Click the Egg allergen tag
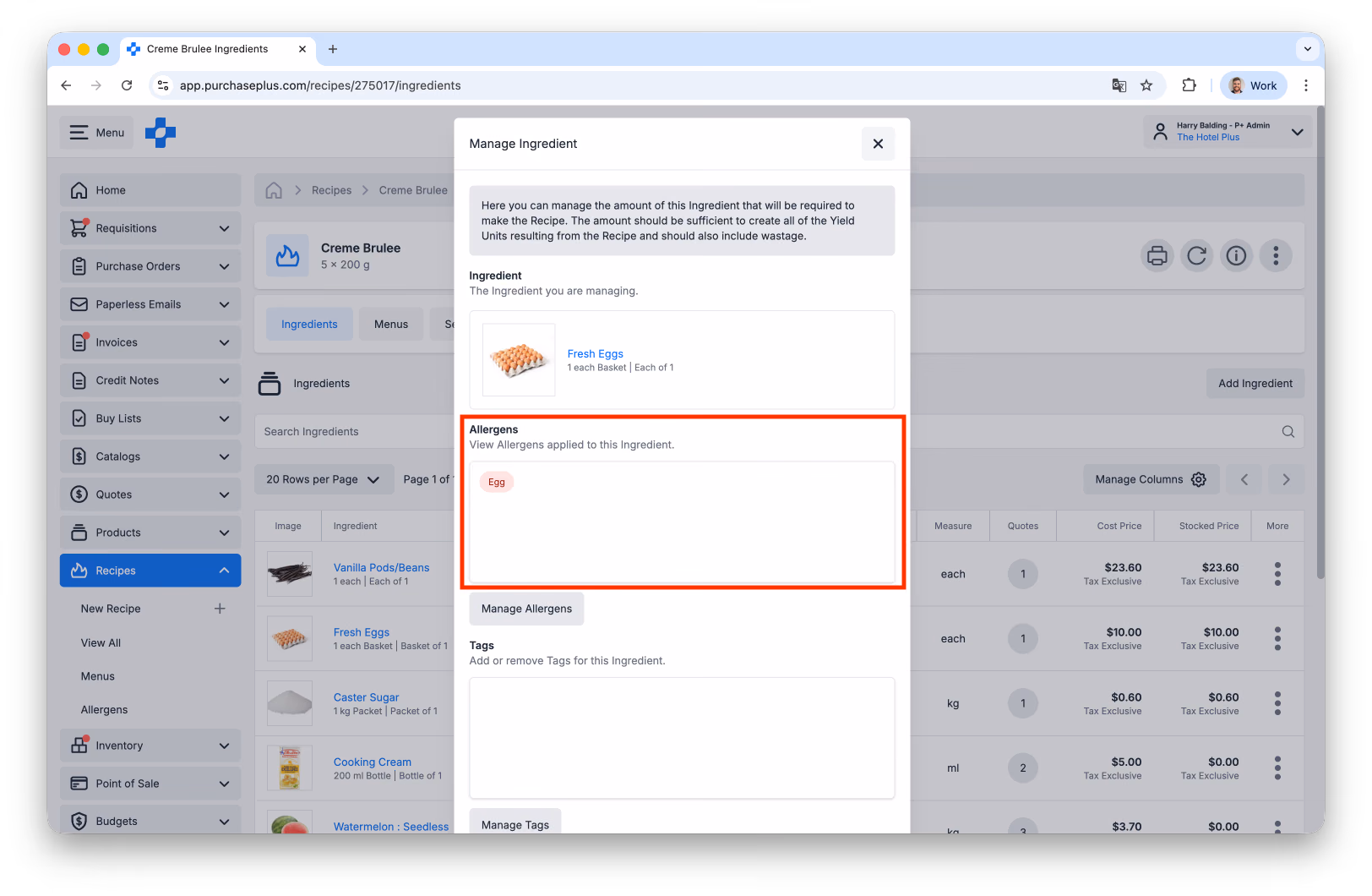The width and height of the screenshot is (1372, 896). [x=497, y=482]
